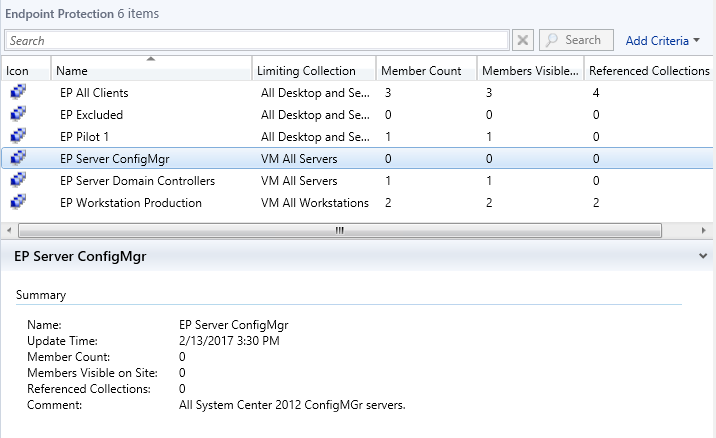
Task: Select the EP Excluded collection icon
Action: [x=18, y=115]
